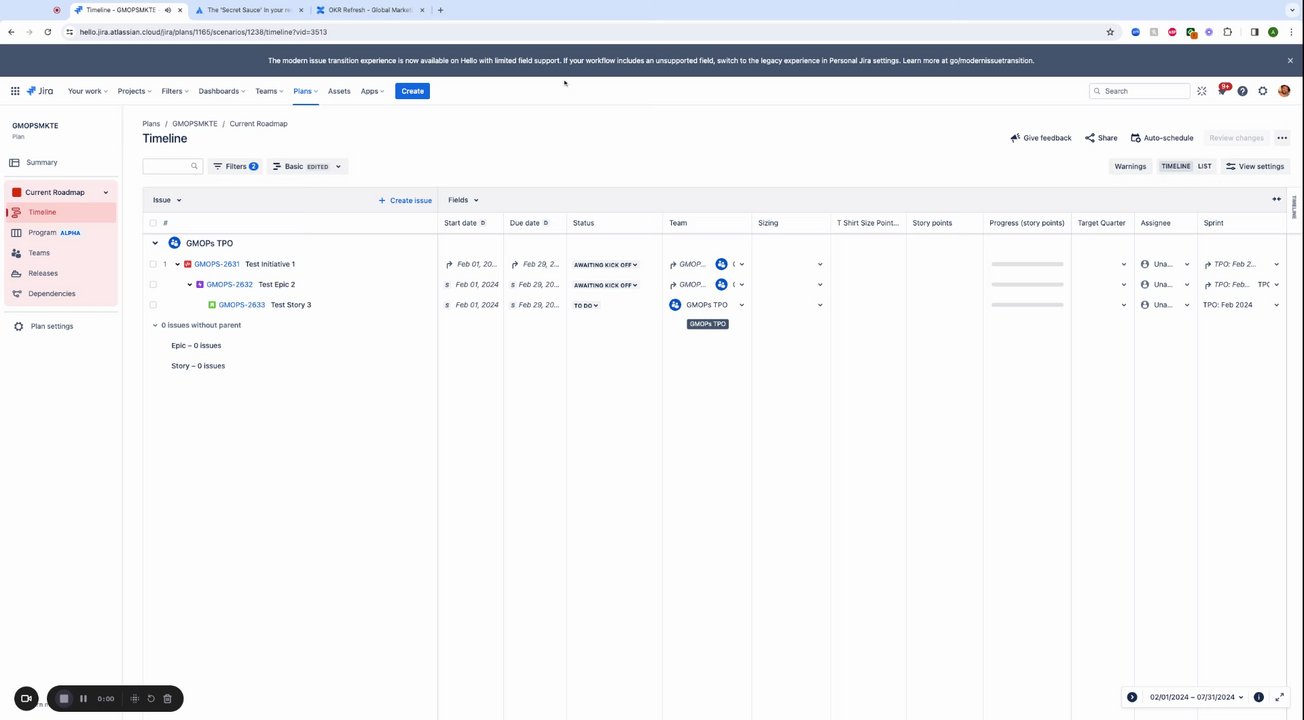Open the Dashboards menu
Viewport: 1304px width, 720px height.
pos(221,91)
